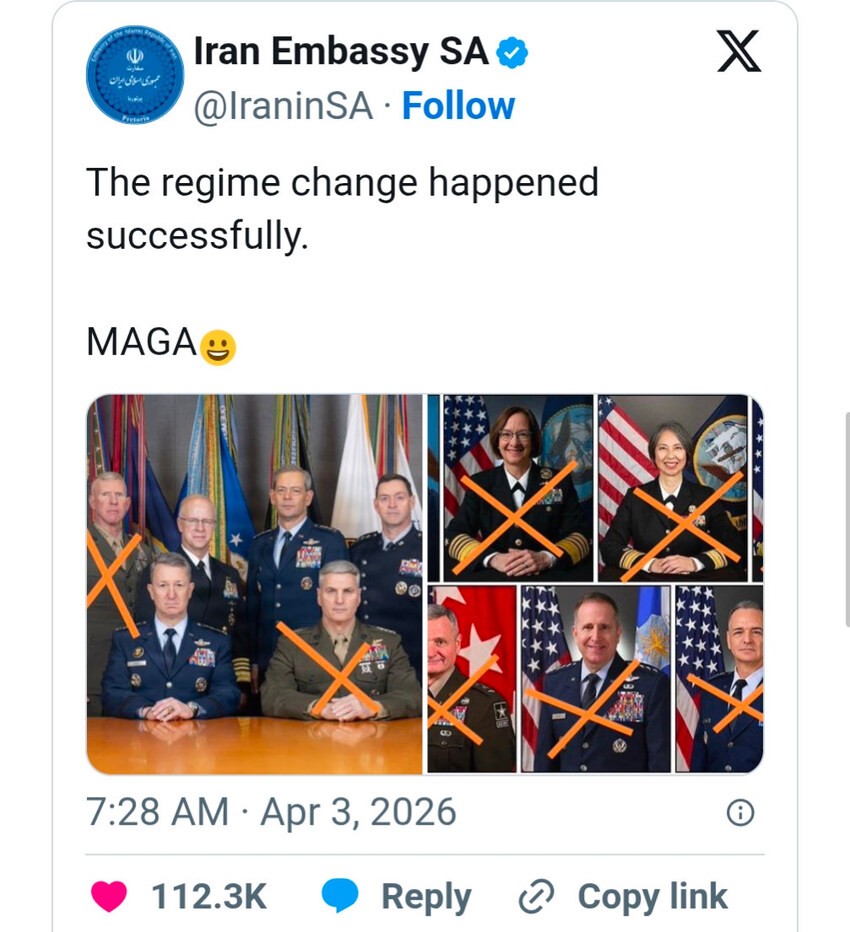Click the smiley emoji after MAGA
This screenshot has width=850, height=932.
(x=218, y=347)
